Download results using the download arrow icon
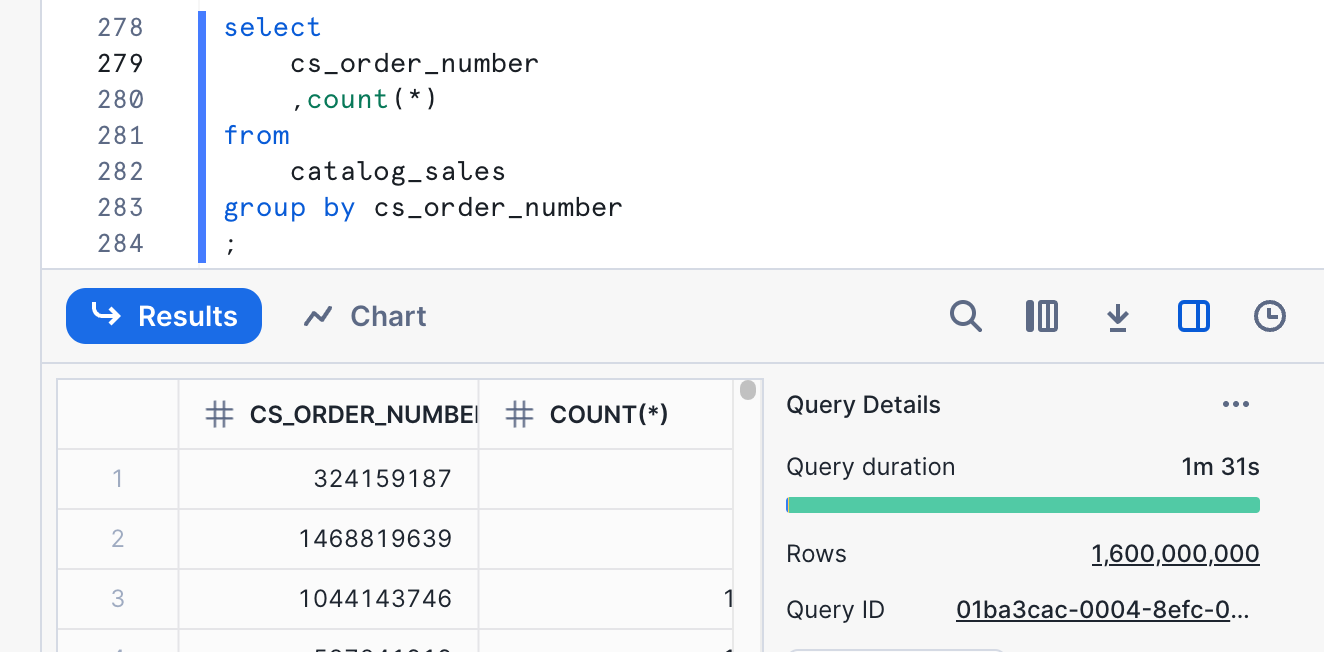The height and width of the screenshot is (652, 1324). [1117, 317]
